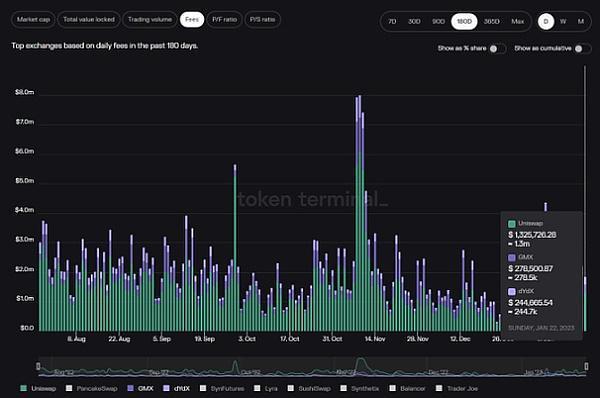Click the tall bar before 3. Oct
Image resolution: width=600 pixels, height=398 pixels.
pyautogui.click(x=235, y=248)
